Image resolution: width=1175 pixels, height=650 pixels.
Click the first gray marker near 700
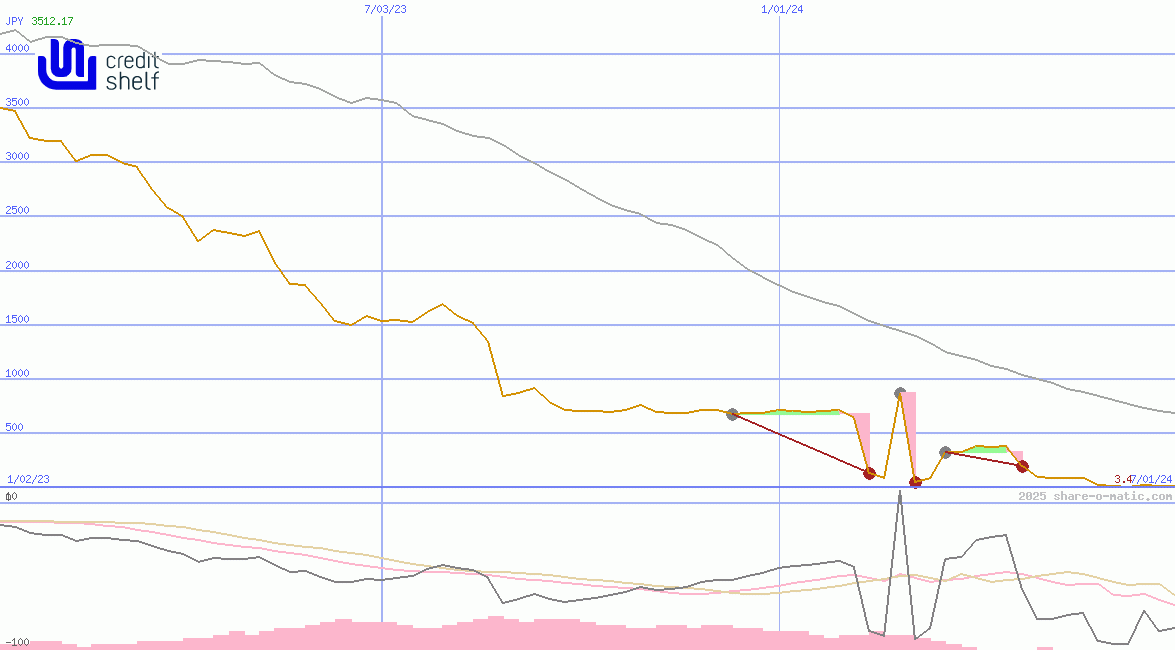pyautogui.click(x=732, y=414)
